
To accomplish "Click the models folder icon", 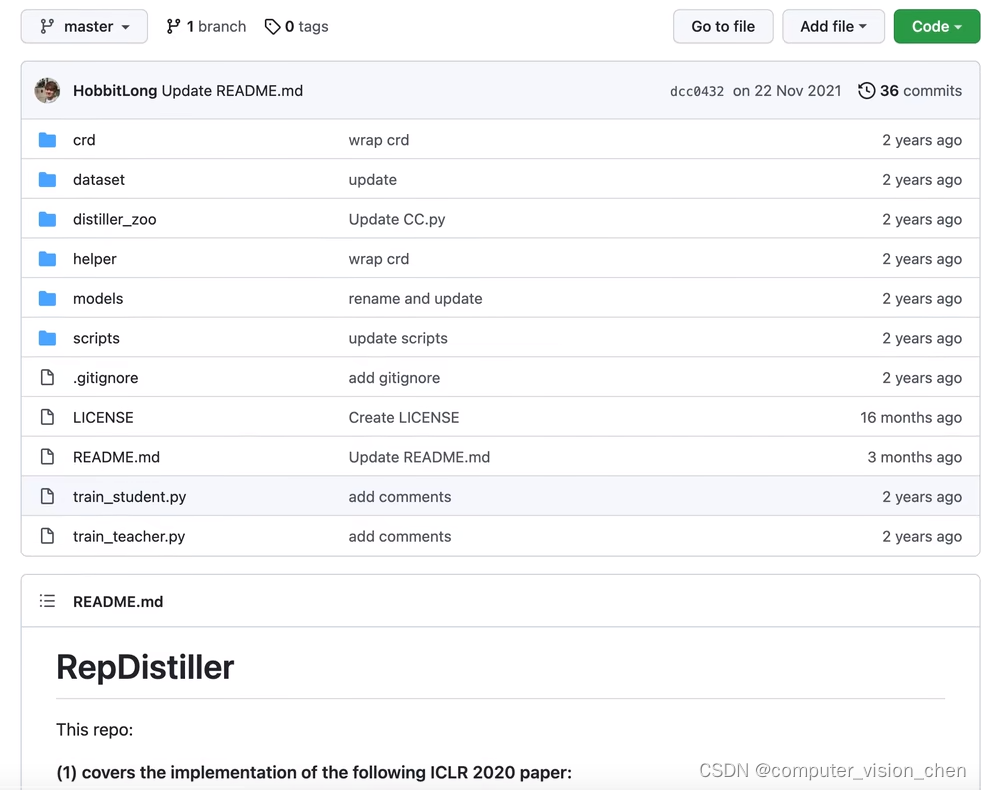I will coord(48,298).
